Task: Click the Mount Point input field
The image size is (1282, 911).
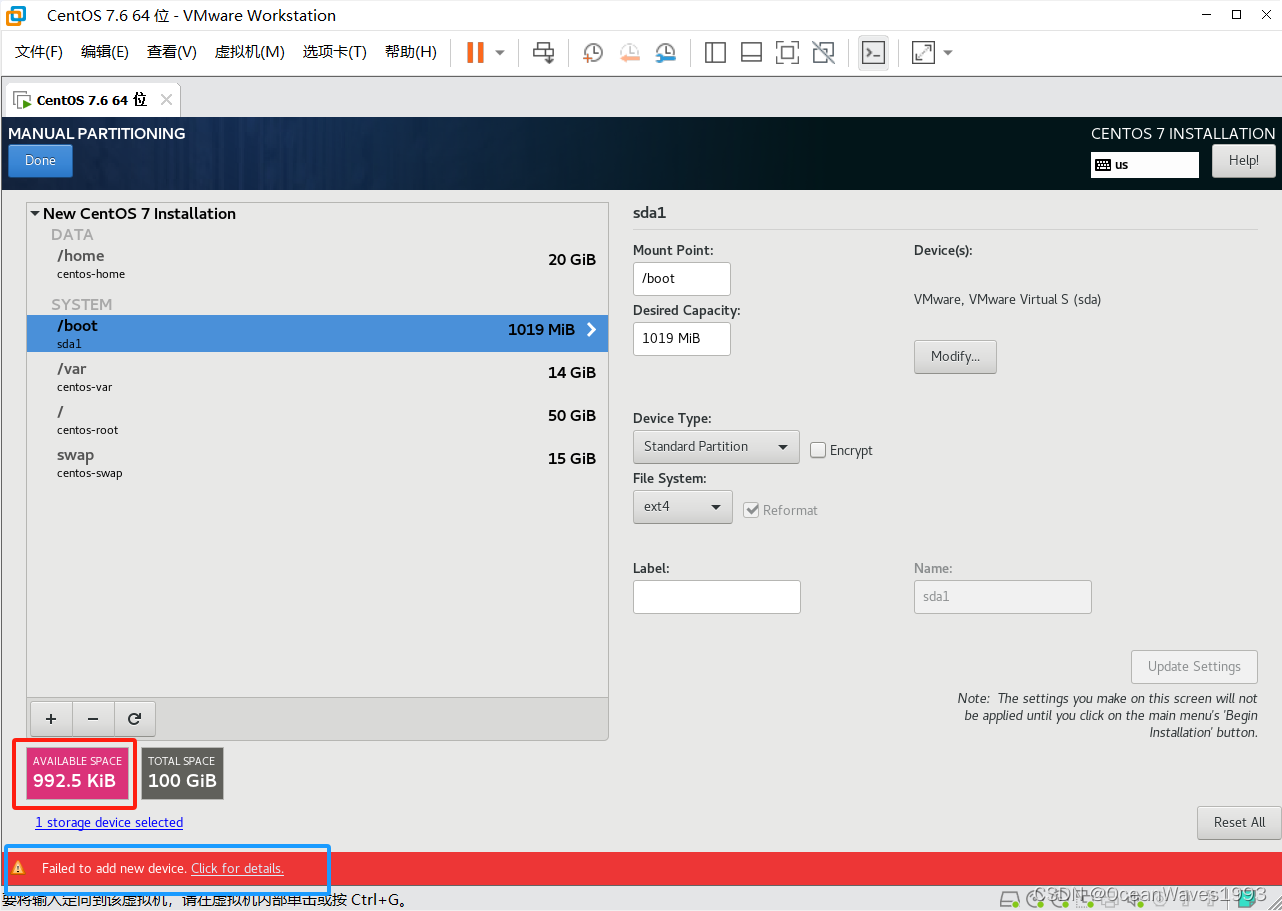Action: pyautogui.click(x=682, y=279)
